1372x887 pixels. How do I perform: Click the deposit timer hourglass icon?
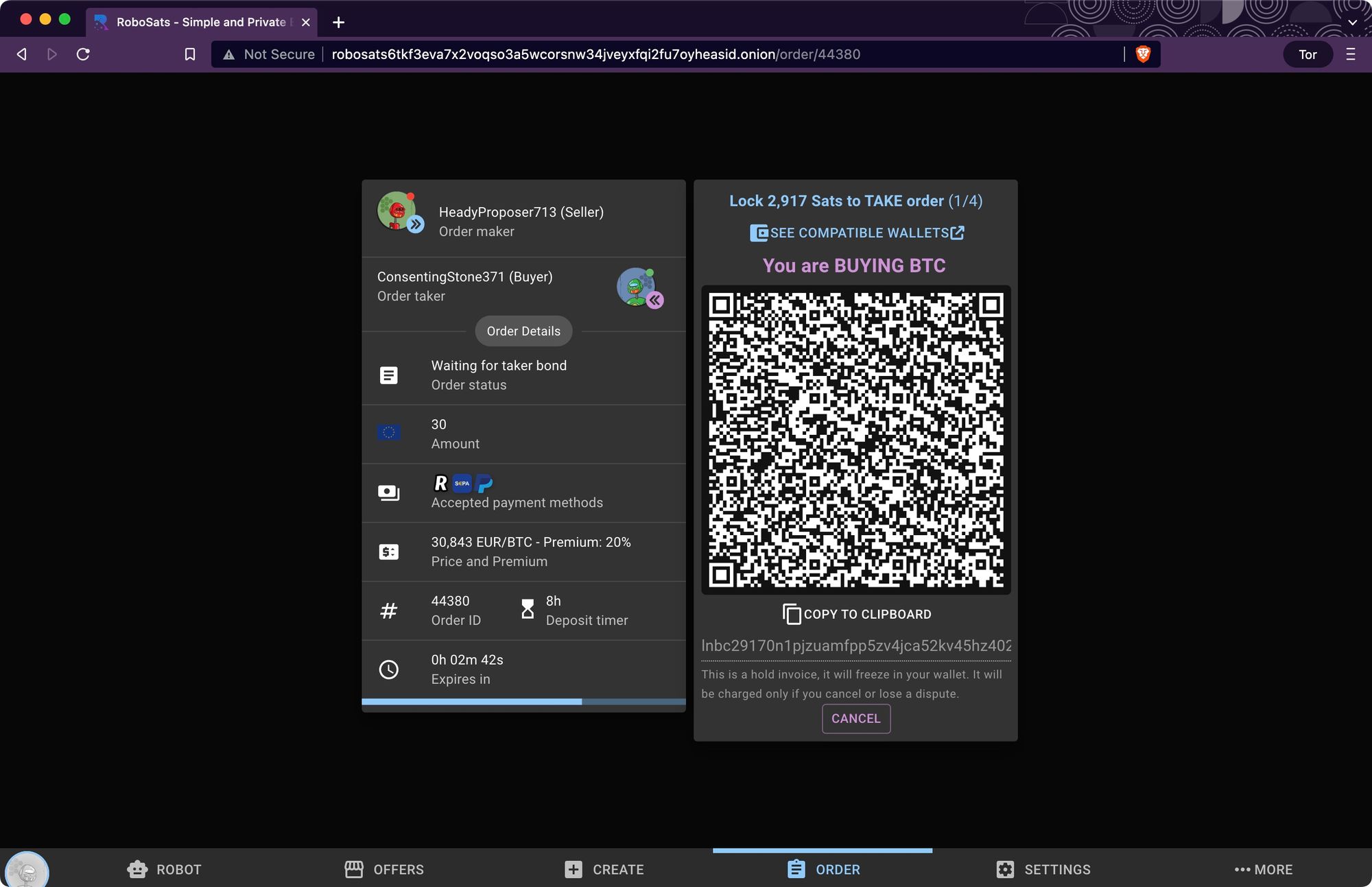(528, 609)
